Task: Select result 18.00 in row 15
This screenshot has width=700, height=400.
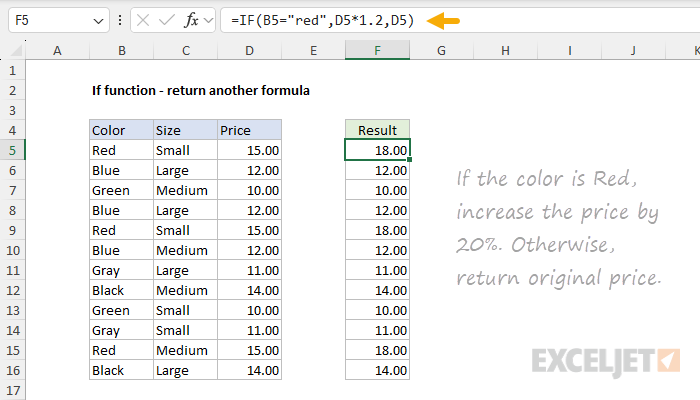Action: (377, 350)
